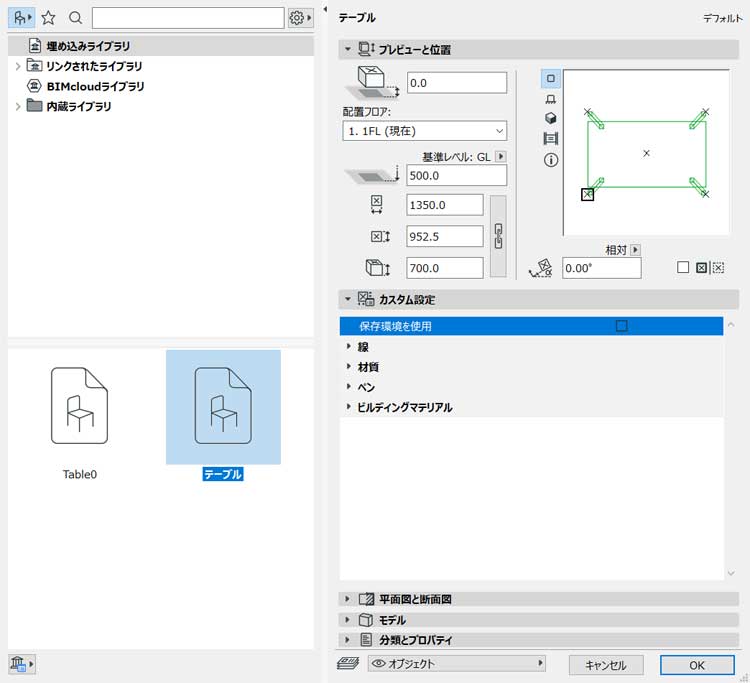750x683 pixels.
Task: Show object information icon
Action: click(x=551, y=160)
